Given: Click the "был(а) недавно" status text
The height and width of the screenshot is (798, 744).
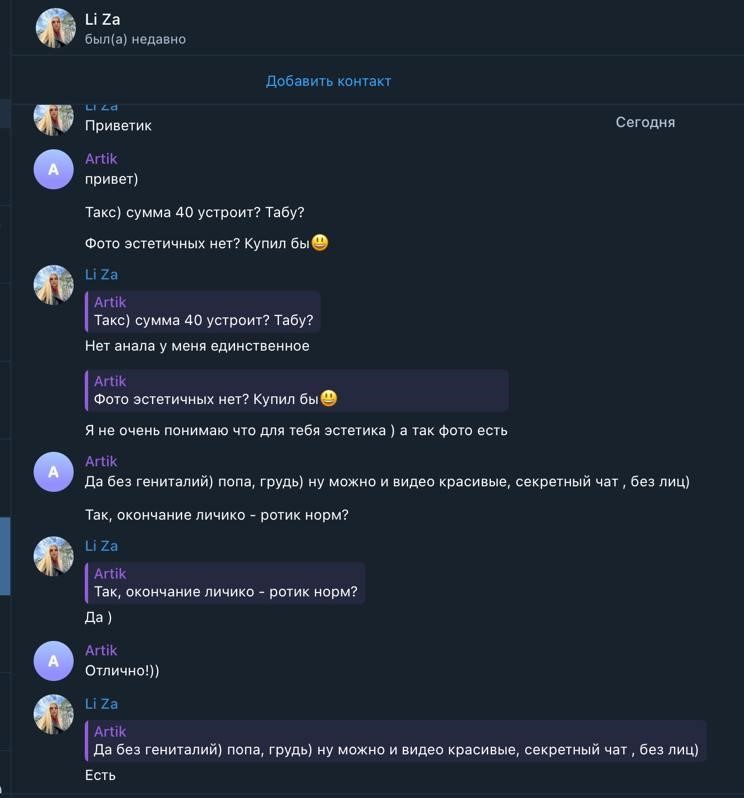Looking at the screenshot, I should click(135, 39).
